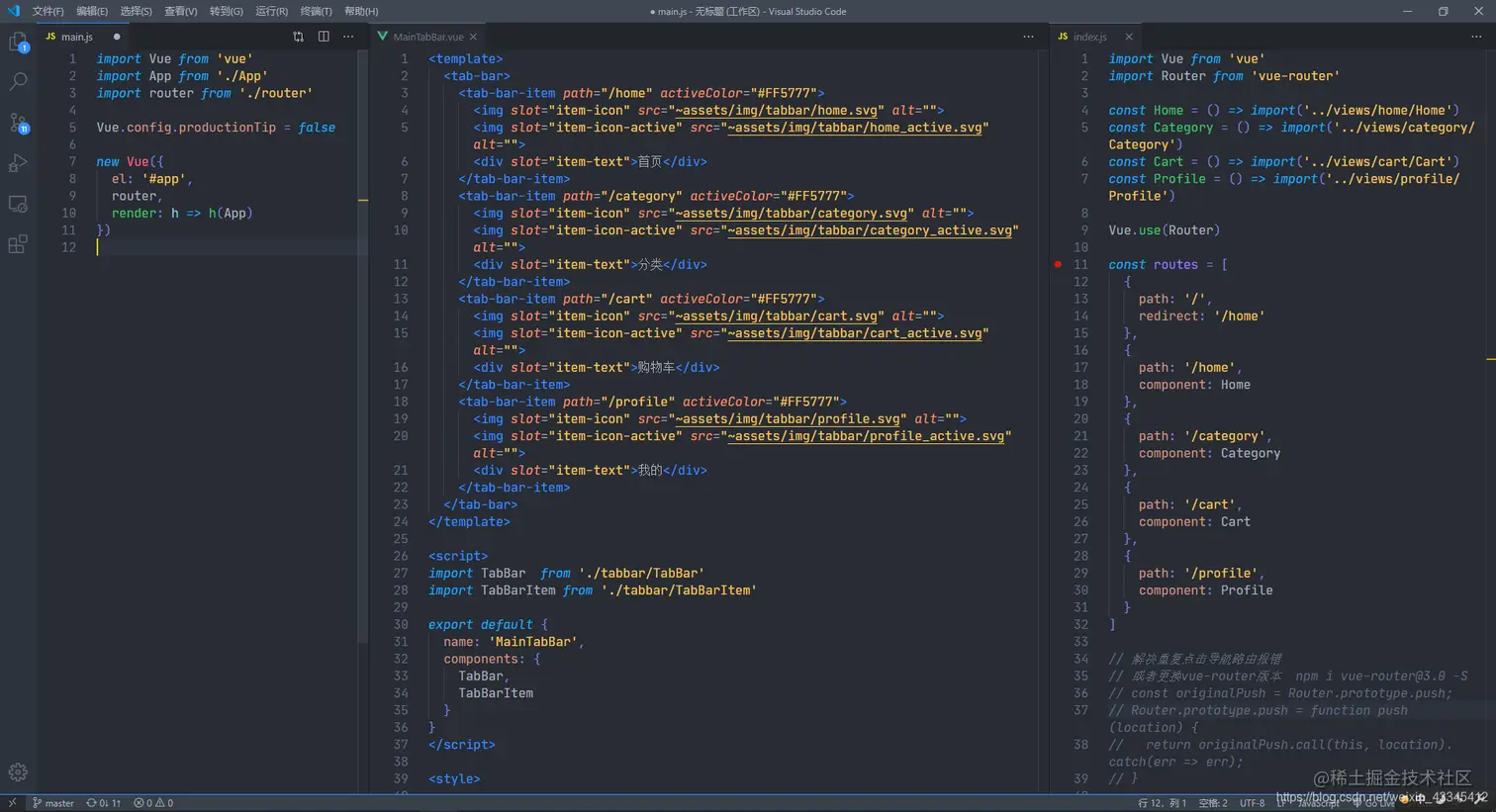This screenshot has height=812, width=1496.
Task: Click the unsaved dot on main.js tab
Action: pyautogui.click(x=117, y=37)
